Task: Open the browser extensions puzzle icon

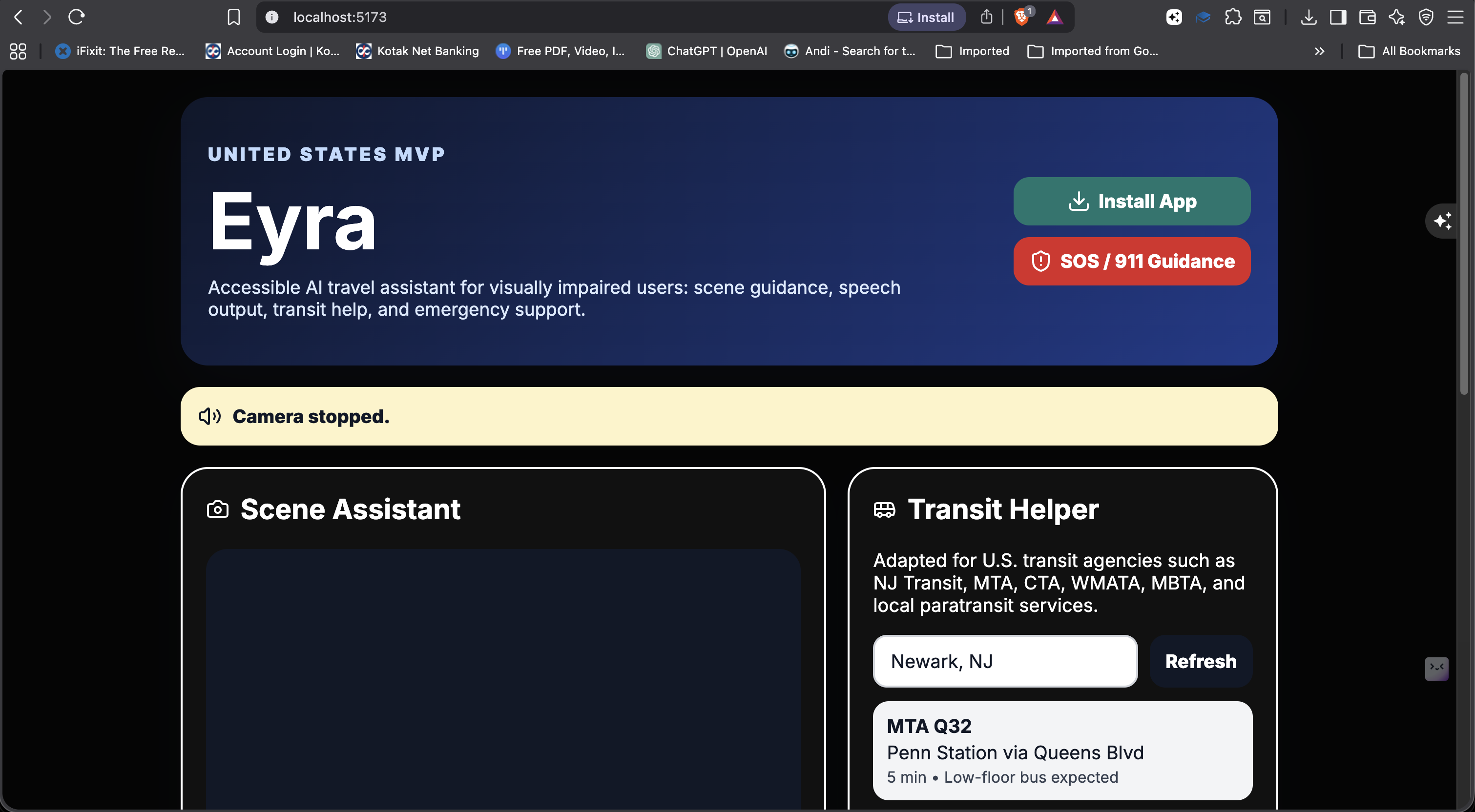Action: click(1233, 17)
